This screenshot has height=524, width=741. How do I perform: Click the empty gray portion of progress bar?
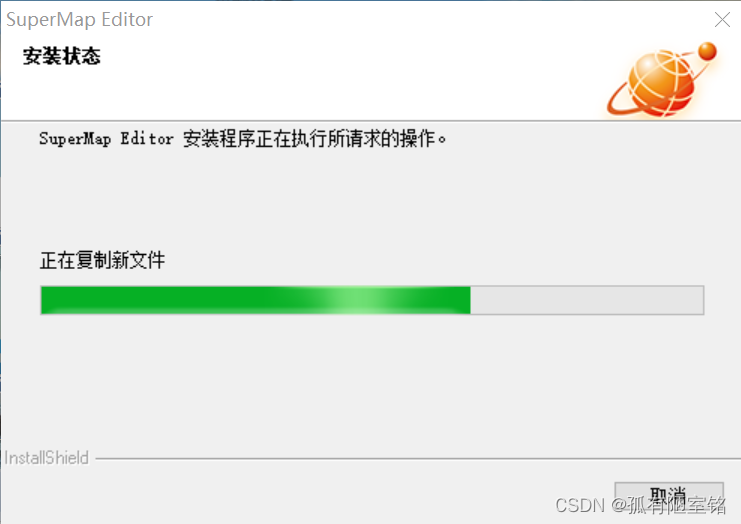tap(587, 300)
